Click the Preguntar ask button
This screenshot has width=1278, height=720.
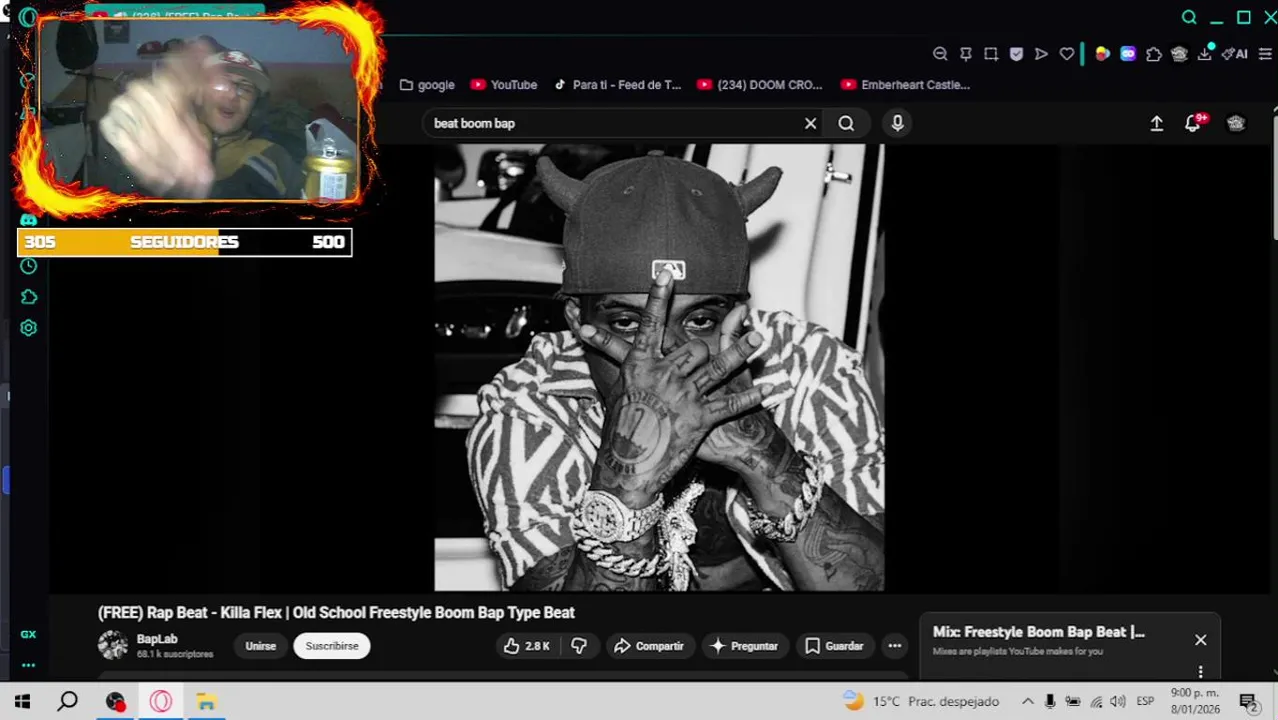click(x=743, y=646)
